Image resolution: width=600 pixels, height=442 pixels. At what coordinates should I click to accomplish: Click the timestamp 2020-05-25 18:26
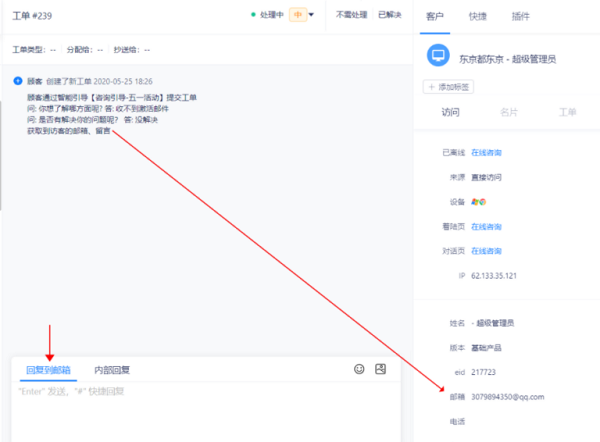pyautogui.click(x=123, y=82)
